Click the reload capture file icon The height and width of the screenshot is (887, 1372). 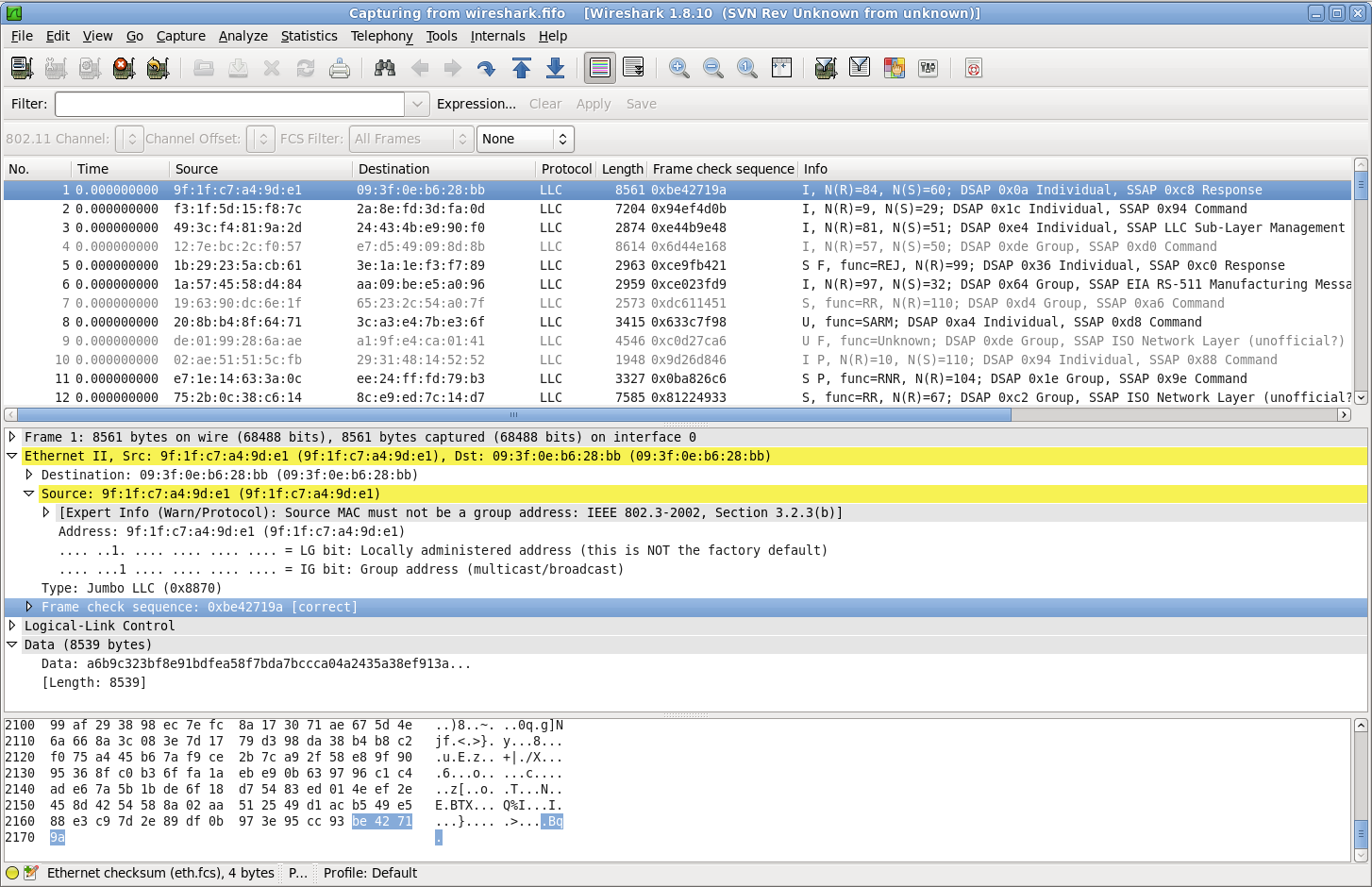(x=306, y=68)
